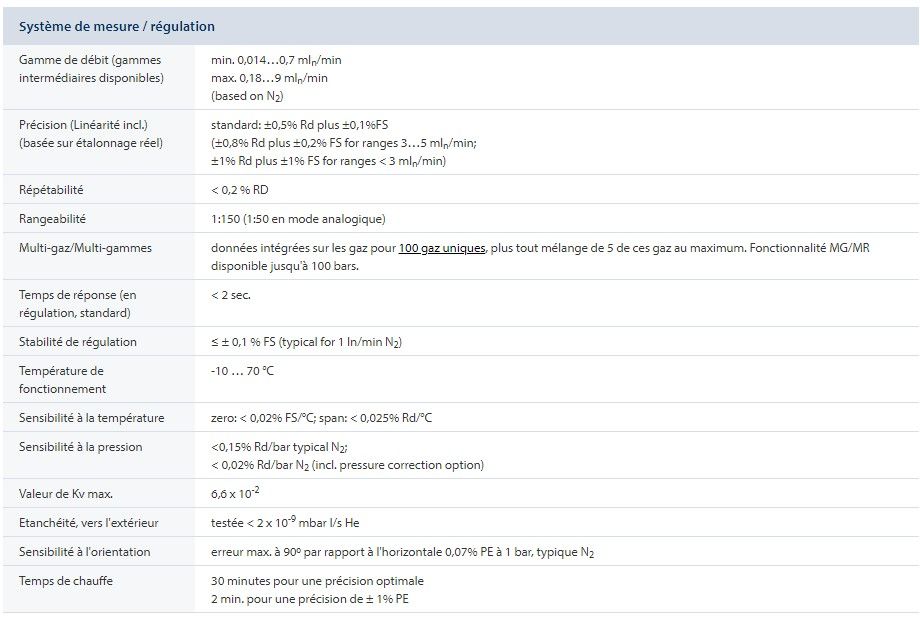Click the "Précision (Linéarité incl.)" label

(x=83, y=125)
